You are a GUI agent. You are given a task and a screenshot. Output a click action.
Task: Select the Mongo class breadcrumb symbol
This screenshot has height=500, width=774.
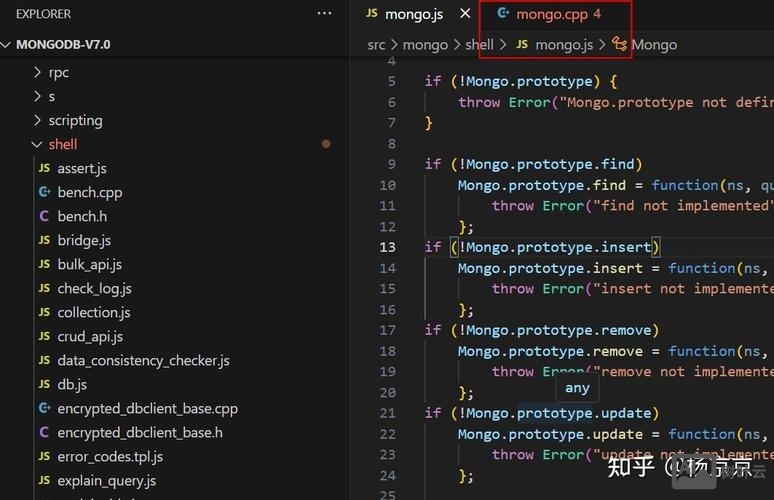[654, 45]
